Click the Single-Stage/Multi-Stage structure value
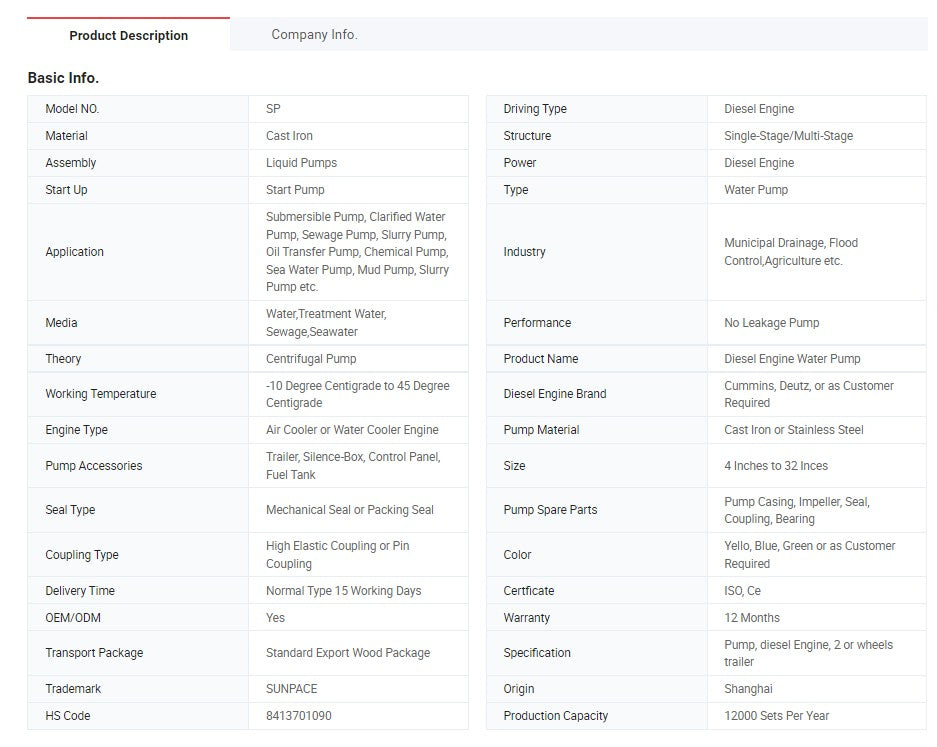 [x=788, y=136]
